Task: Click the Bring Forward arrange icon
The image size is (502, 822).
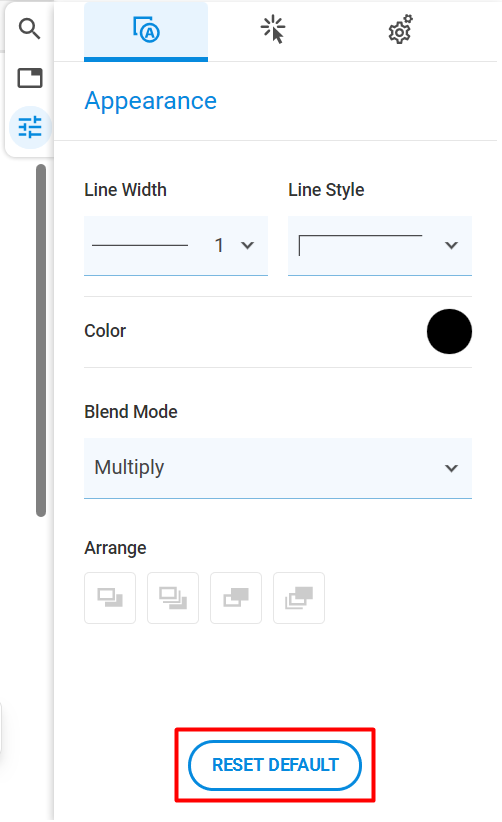Action: pyautogui.click(x=236, y=598)
